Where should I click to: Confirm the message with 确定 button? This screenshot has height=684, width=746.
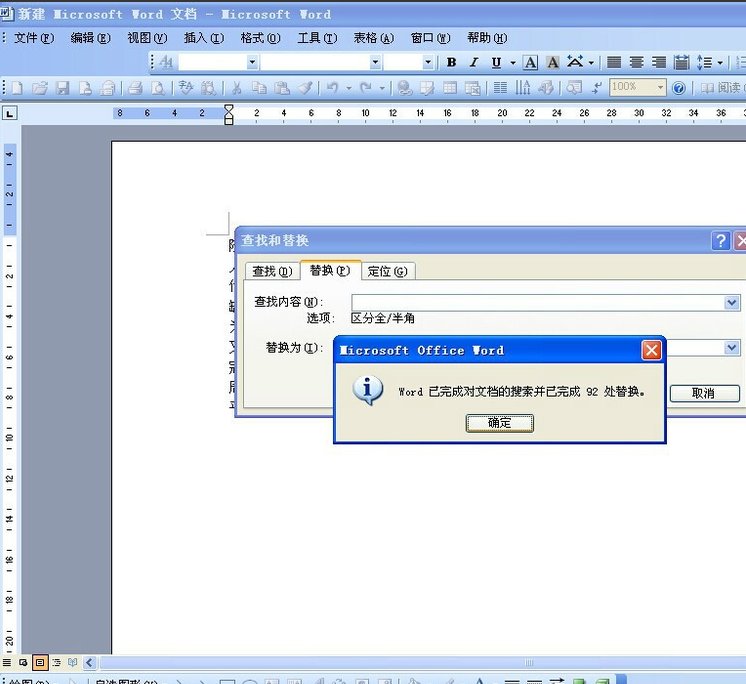point(500,423)
